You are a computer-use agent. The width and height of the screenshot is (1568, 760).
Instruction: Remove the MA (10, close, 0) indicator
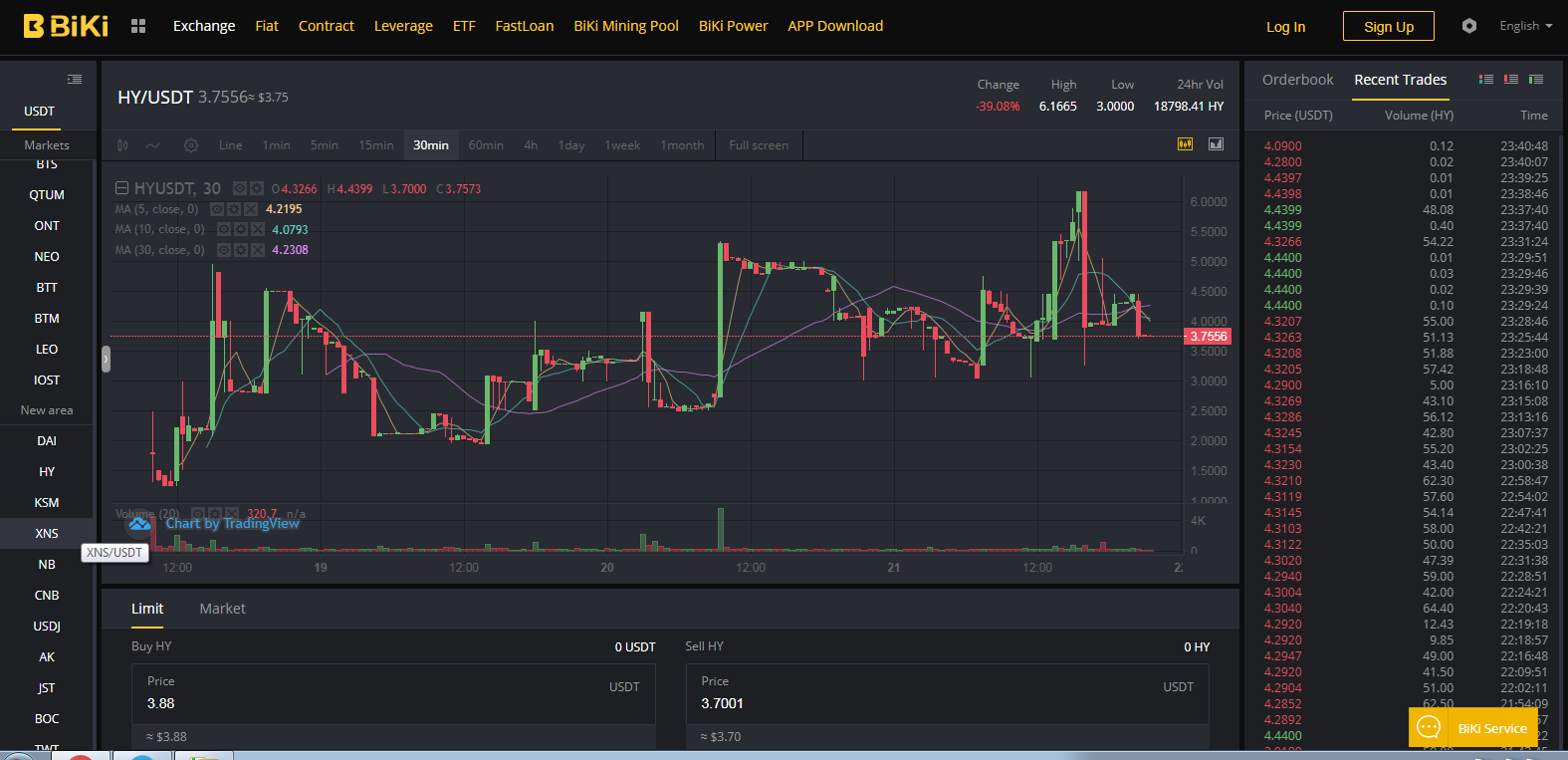[x=257, y=229]
